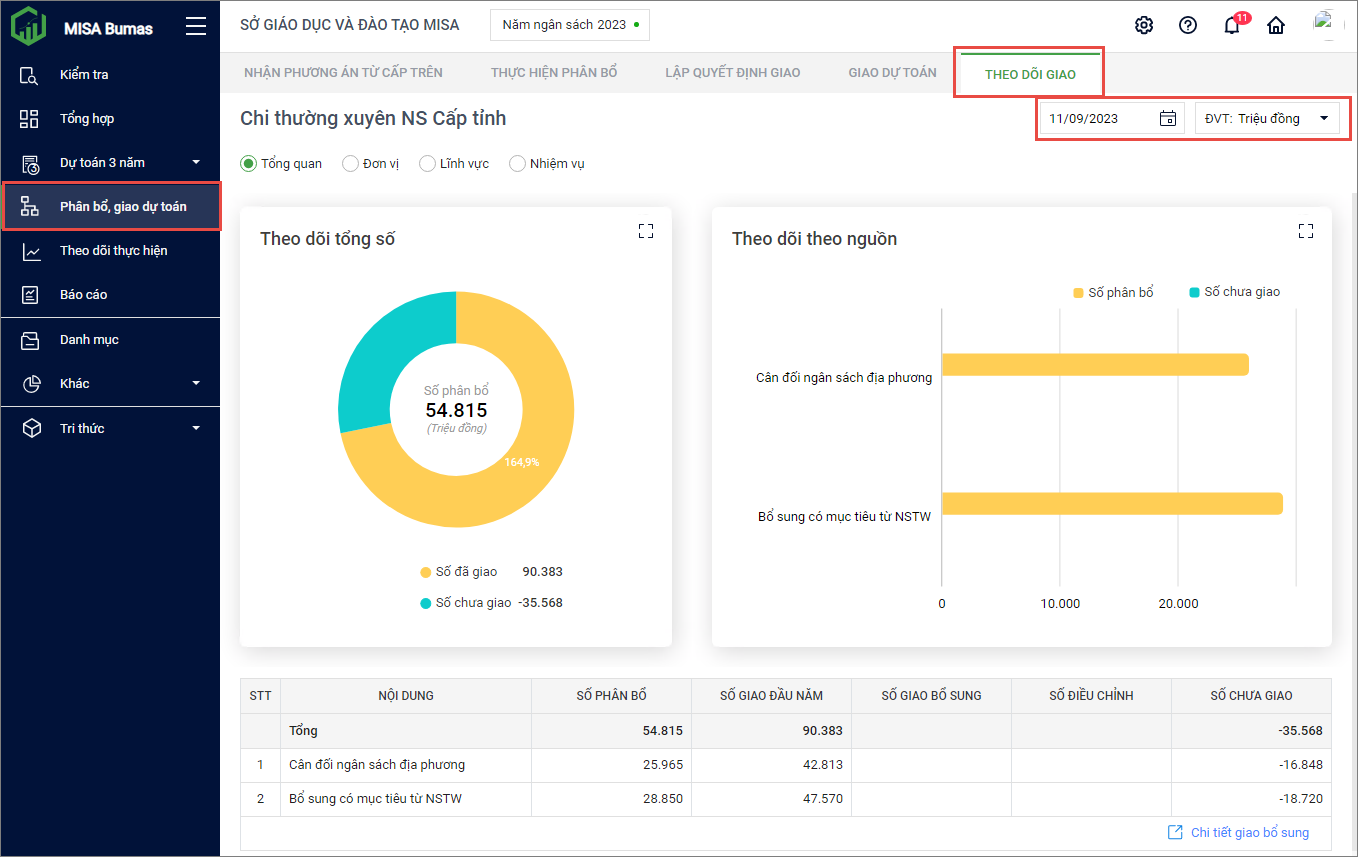The width and height of the screenshot is (1358, 857).
Task: Open the calendar date picker icon
Action: [x=1167, y=118]
